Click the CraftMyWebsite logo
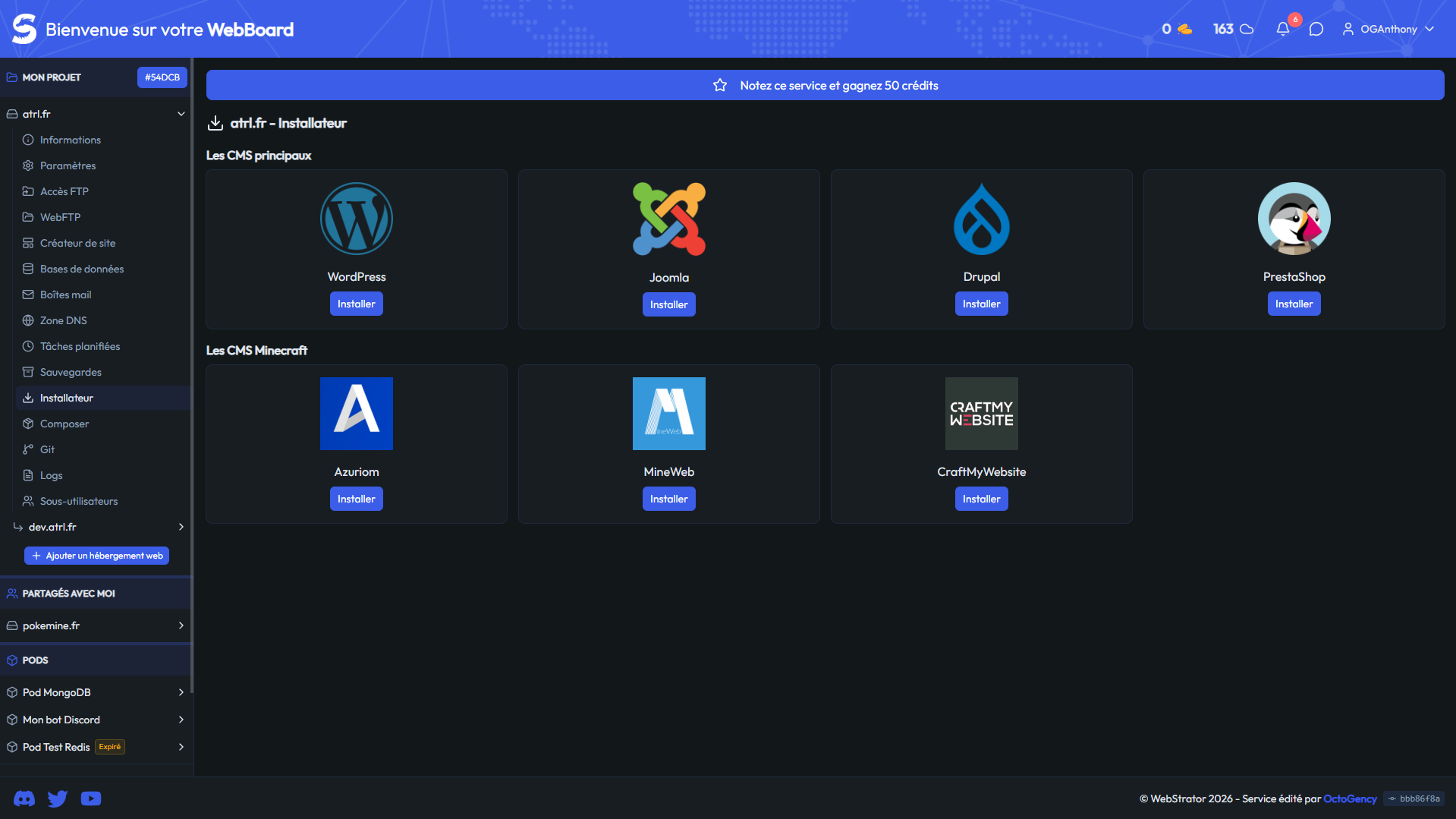This screenshot has width=1456, height=819. (x=982, y=414)
